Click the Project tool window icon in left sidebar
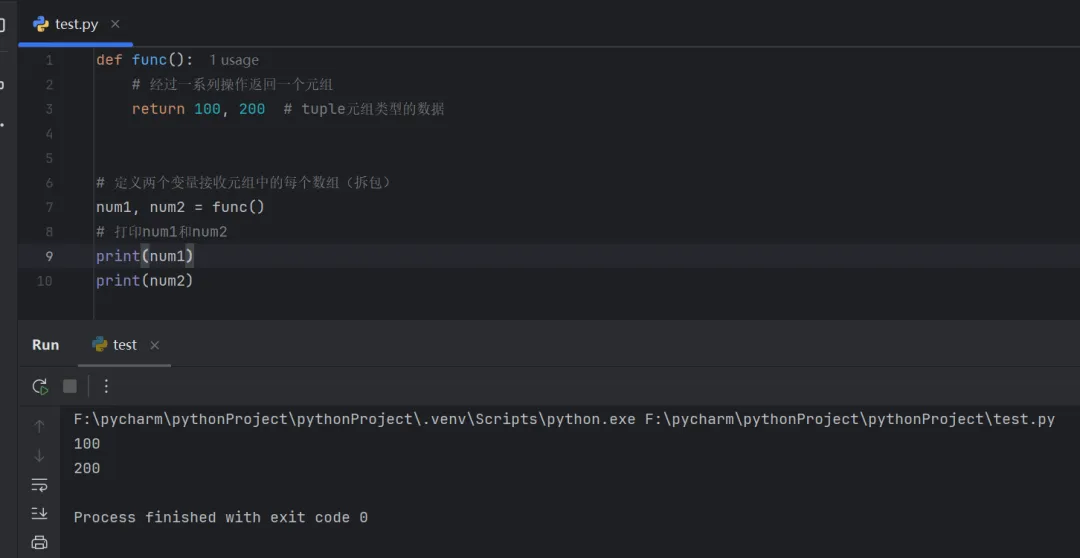This screenshot has width=1080, height=558. pos(3,24)
